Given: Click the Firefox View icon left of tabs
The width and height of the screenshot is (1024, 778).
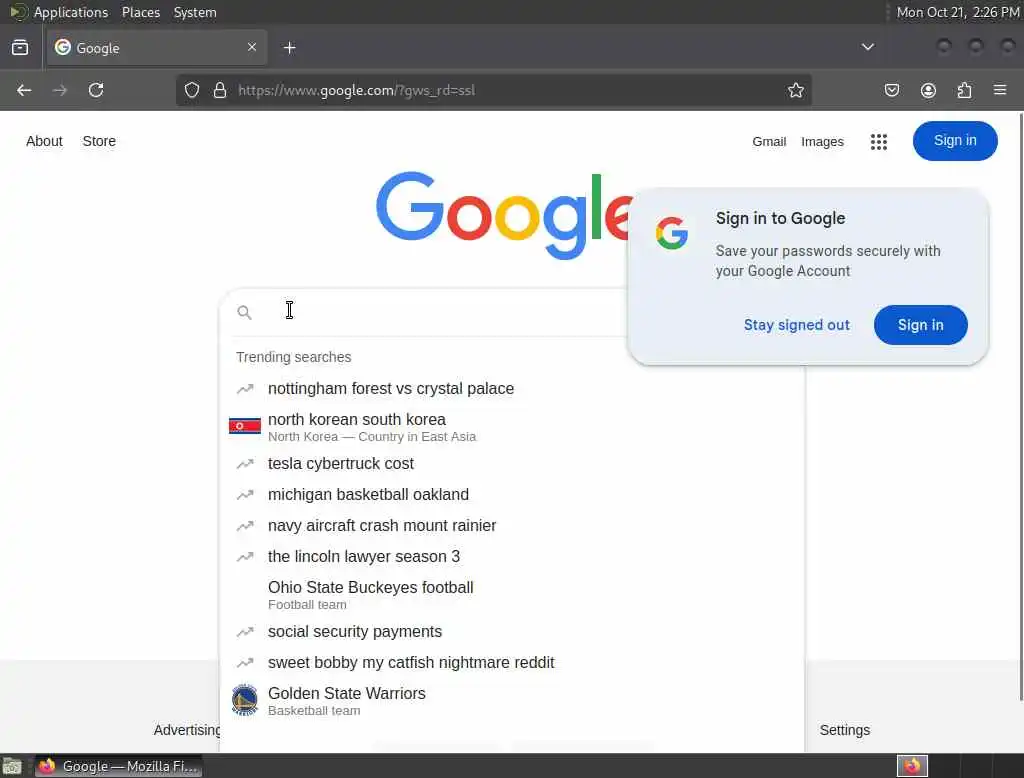Looking at the screenshot, I should (x=20, y=47).
